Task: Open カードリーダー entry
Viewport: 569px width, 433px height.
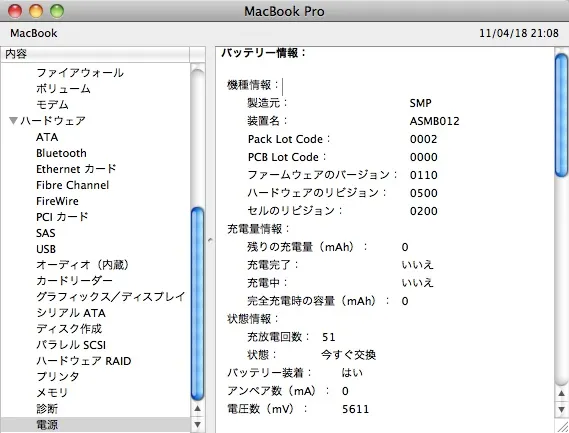Action: (x=74, y=281)
